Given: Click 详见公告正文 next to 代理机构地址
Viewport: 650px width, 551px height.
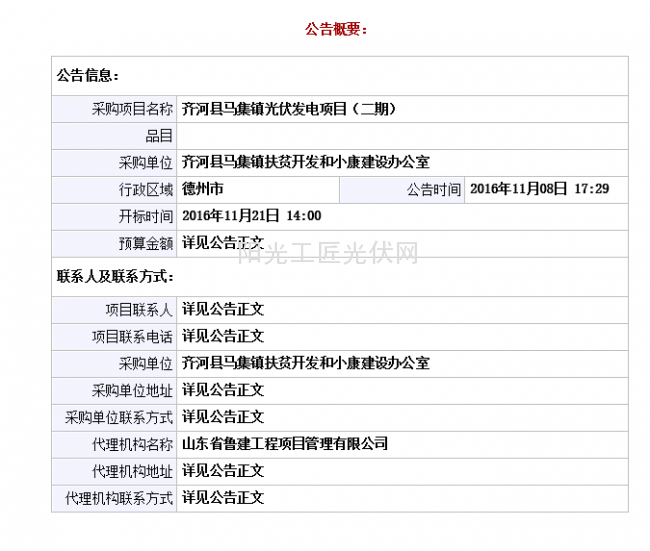Looking at the screenshot, I should pyautogui.click(x=222, y=471).
